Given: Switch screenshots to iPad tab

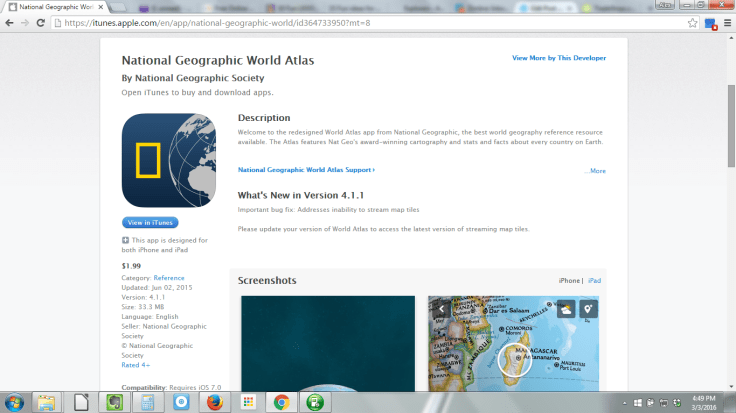Looking at the screenshot, I should pyautogui.click(x=594, y=281).
